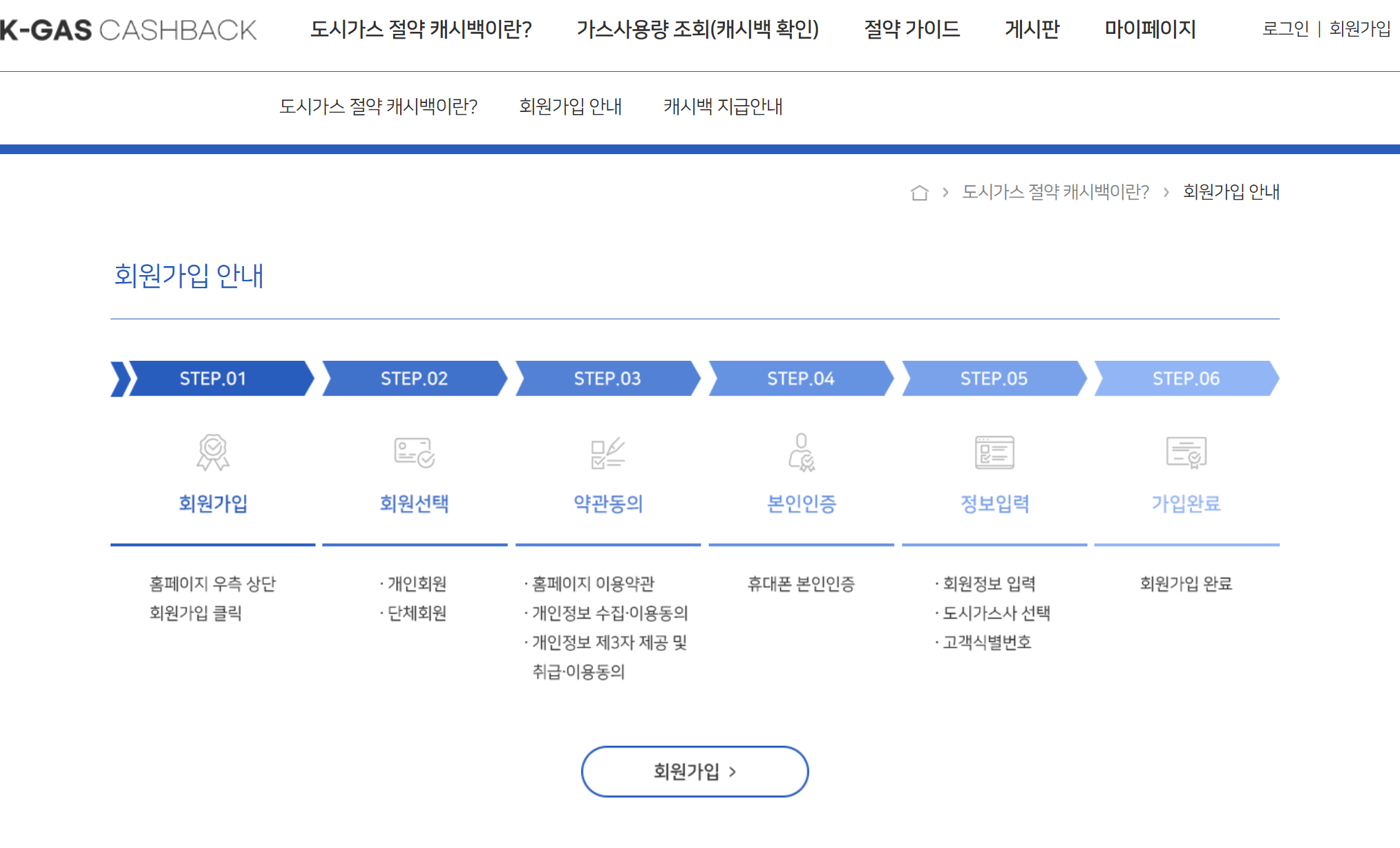The height and width of the screenshot is (848, 1400).
Task: Click the 로그인 link at top right
Action: [x=1285, y=29]
